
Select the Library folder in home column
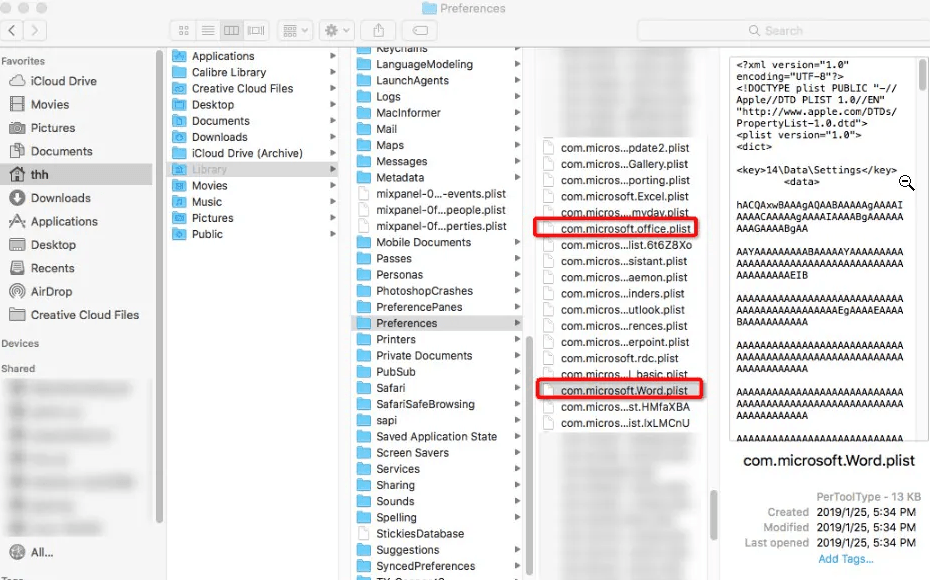point(253,169)
